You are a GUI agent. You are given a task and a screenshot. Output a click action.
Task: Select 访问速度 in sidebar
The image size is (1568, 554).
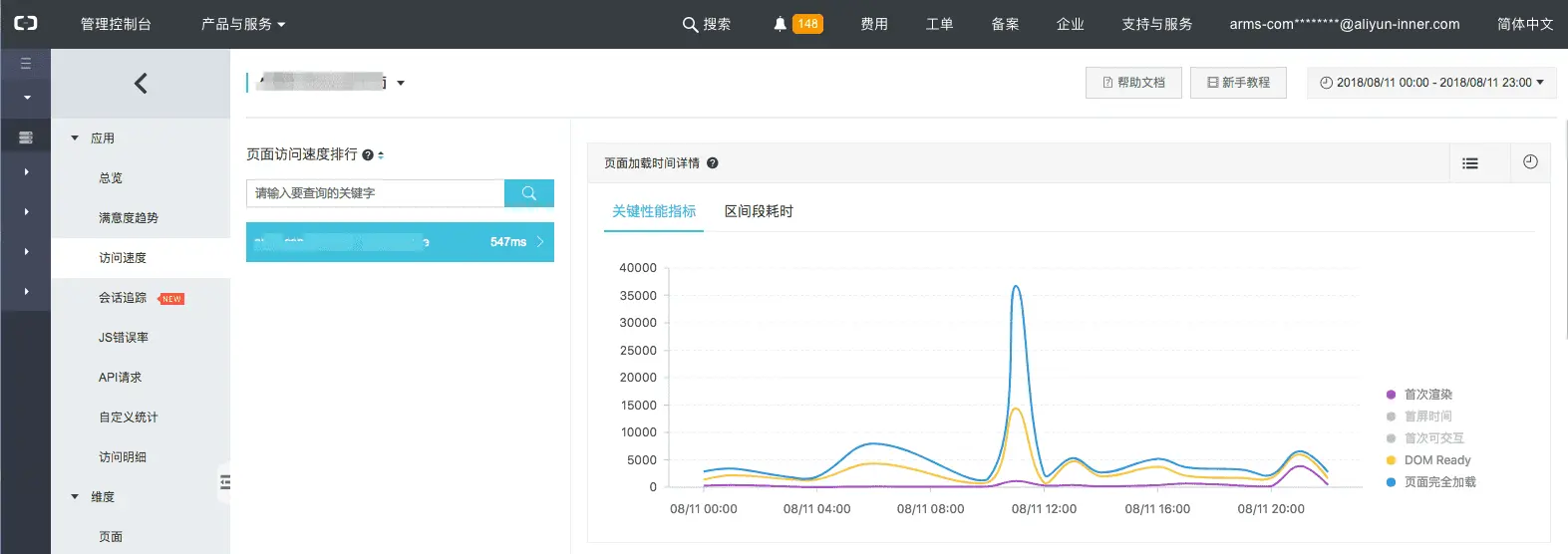141,258
